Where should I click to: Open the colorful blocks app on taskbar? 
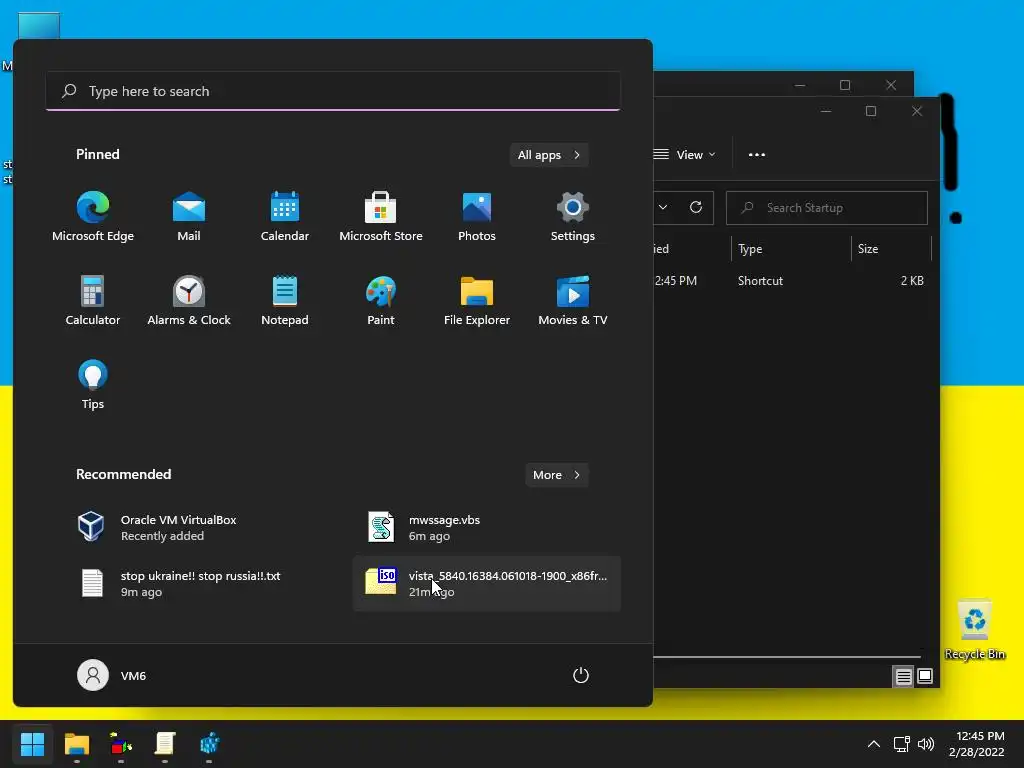pos(121,744)
